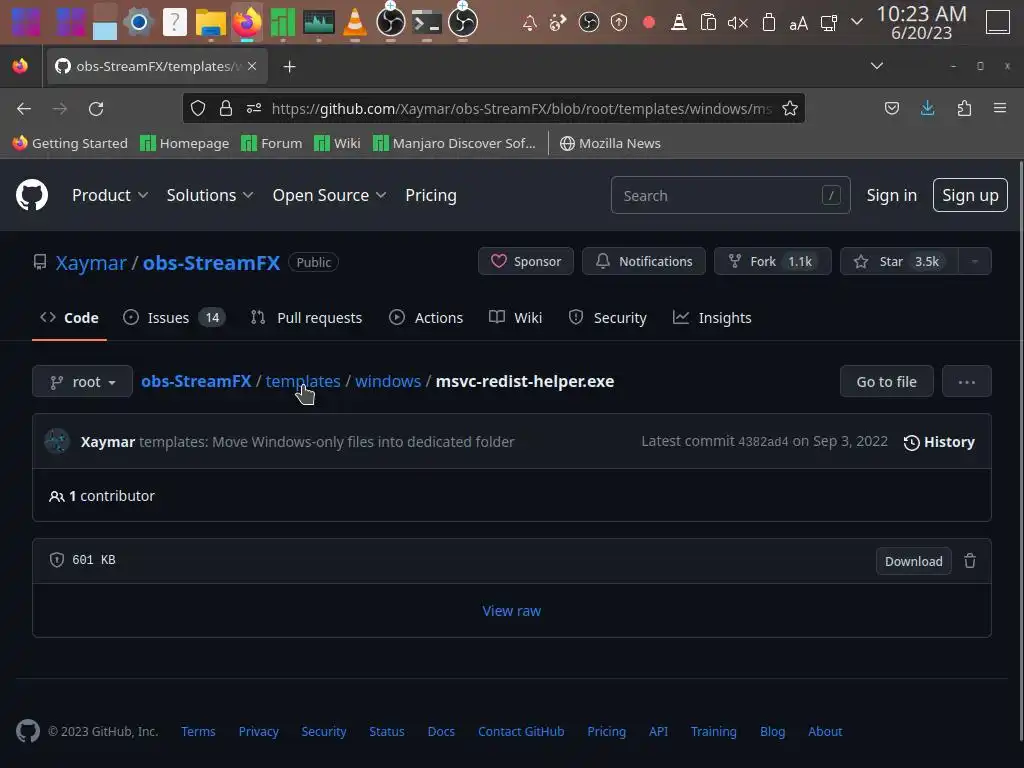Close the obs-StreamFX browser tab
The width and height of the screenshot is (1024, 768).
point(252,66)
